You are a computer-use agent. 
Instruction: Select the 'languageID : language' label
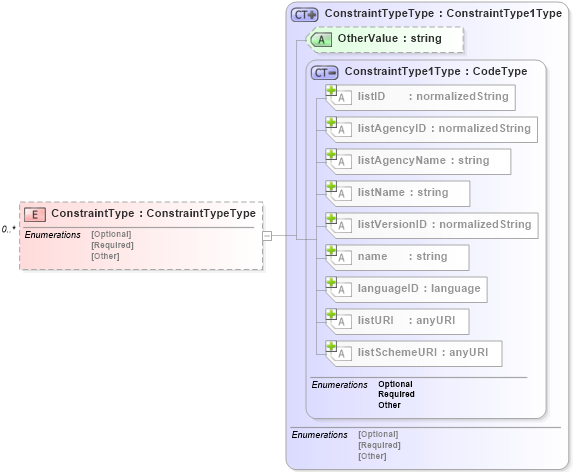coord(419,289)
